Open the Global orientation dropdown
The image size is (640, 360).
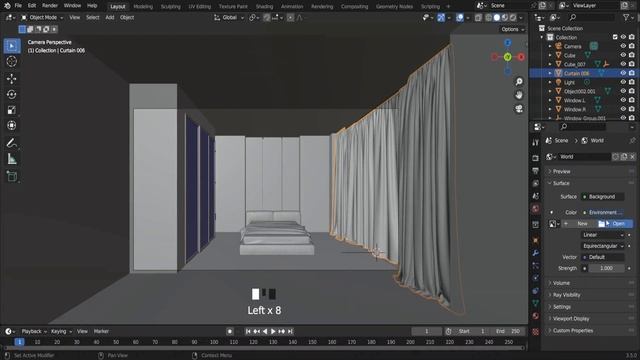click(x=229, y=18)
